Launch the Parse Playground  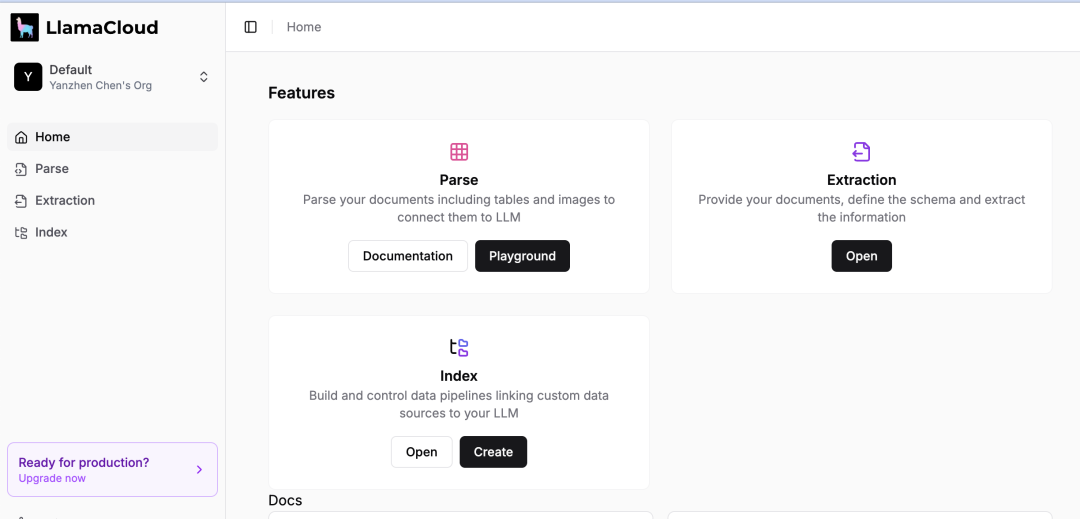(x=522, y=256)
